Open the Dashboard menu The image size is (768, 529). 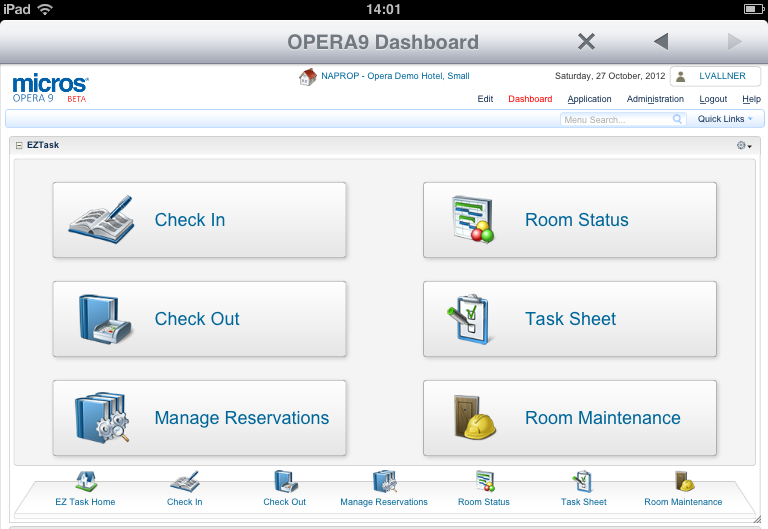[x=530, y=99]
